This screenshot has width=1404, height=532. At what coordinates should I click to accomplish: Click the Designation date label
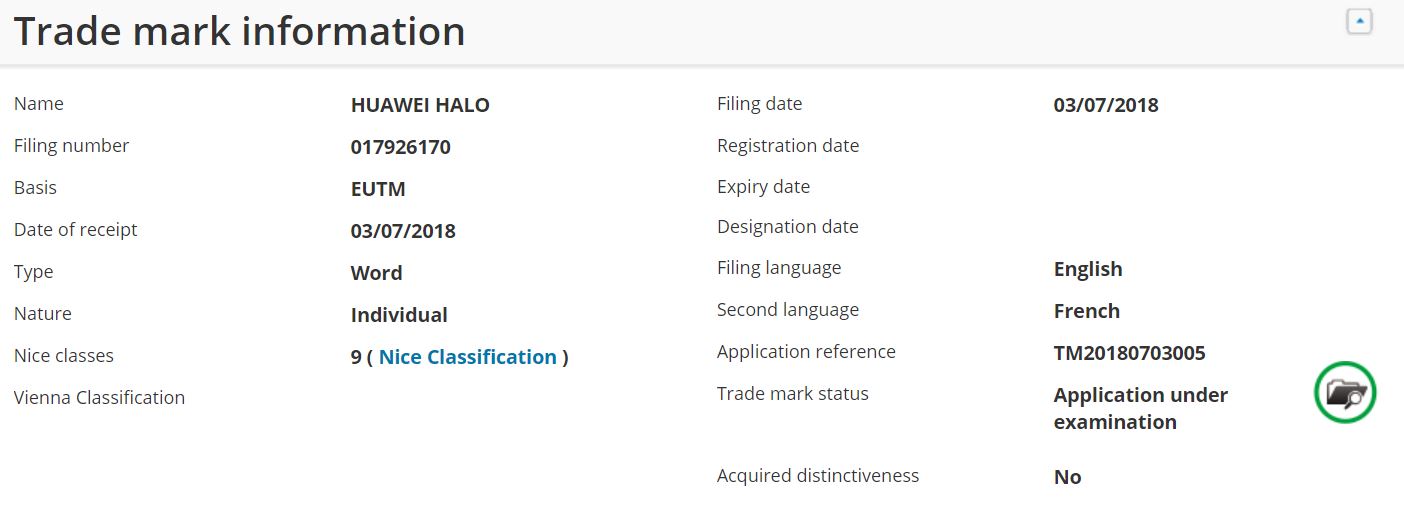click(787, 226)
